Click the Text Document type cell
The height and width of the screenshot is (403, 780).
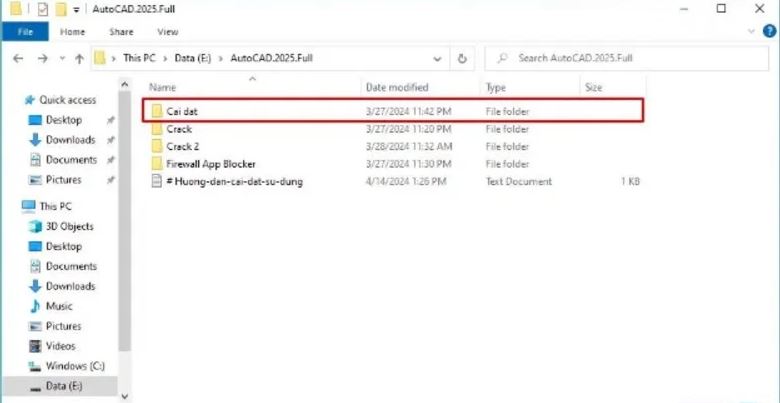click(518, 182)
